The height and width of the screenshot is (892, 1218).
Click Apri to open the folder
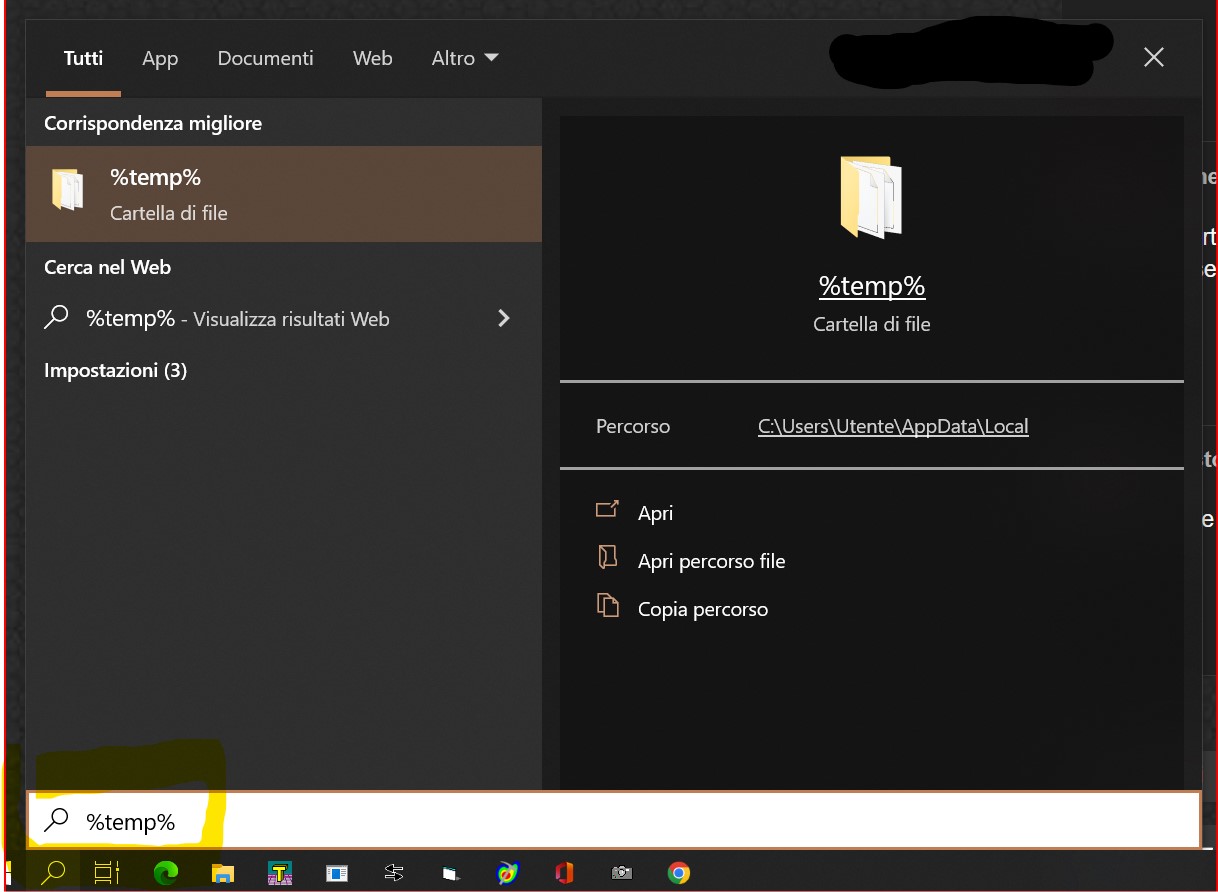[x=655, y=512]
